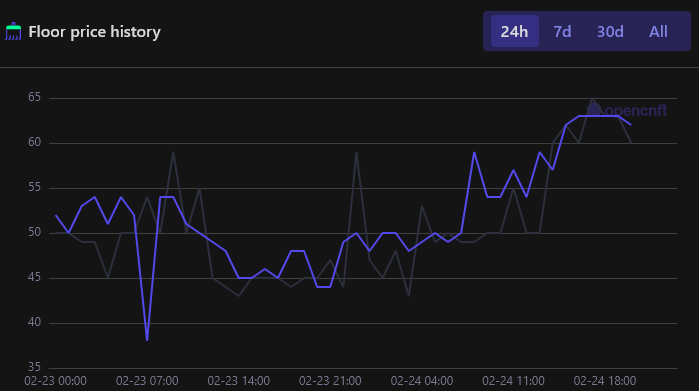Click the 60 y-axis label
The width and height of the screenshot is (699, 391).
click(x=34, y=142)
